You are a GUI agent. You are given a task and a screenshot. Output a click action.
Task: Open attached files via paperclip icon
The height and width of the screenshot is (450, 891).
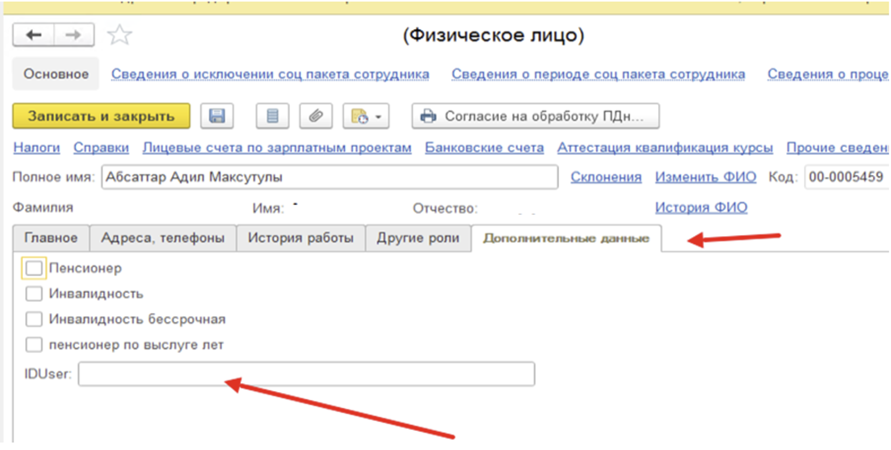coord(316,116)
